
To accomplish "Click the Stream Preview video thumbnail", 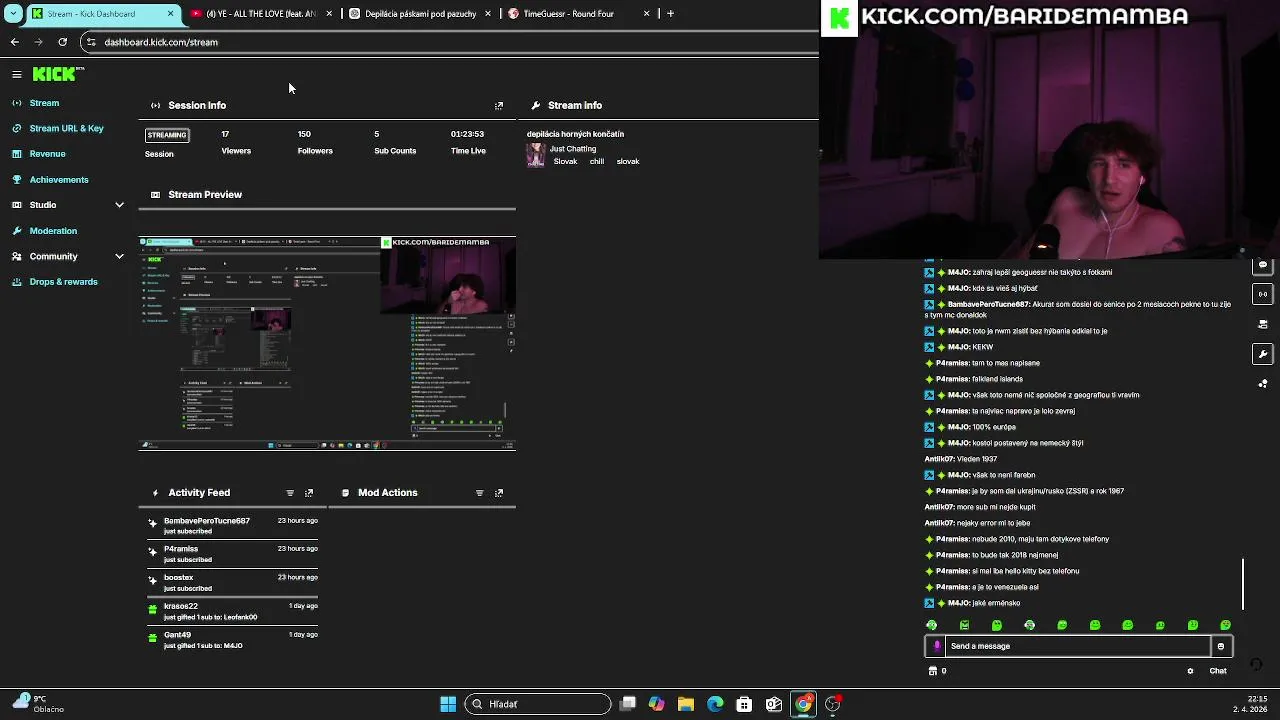I will tap(327, 343).
